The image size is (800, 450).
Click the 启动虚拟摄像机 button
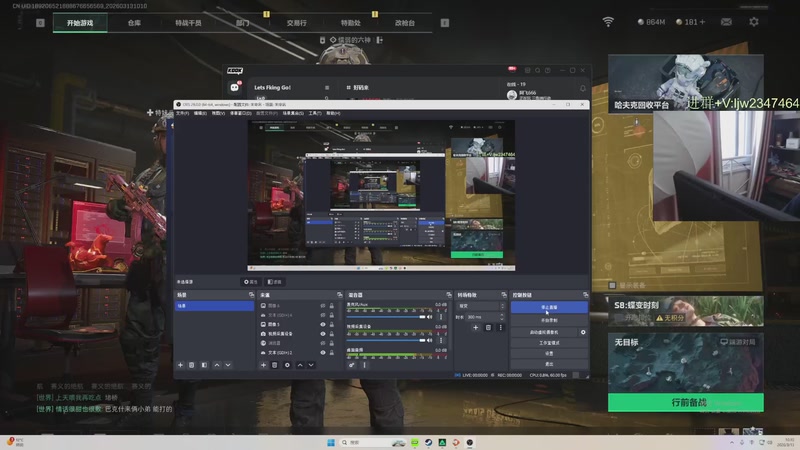coord(544,332)
